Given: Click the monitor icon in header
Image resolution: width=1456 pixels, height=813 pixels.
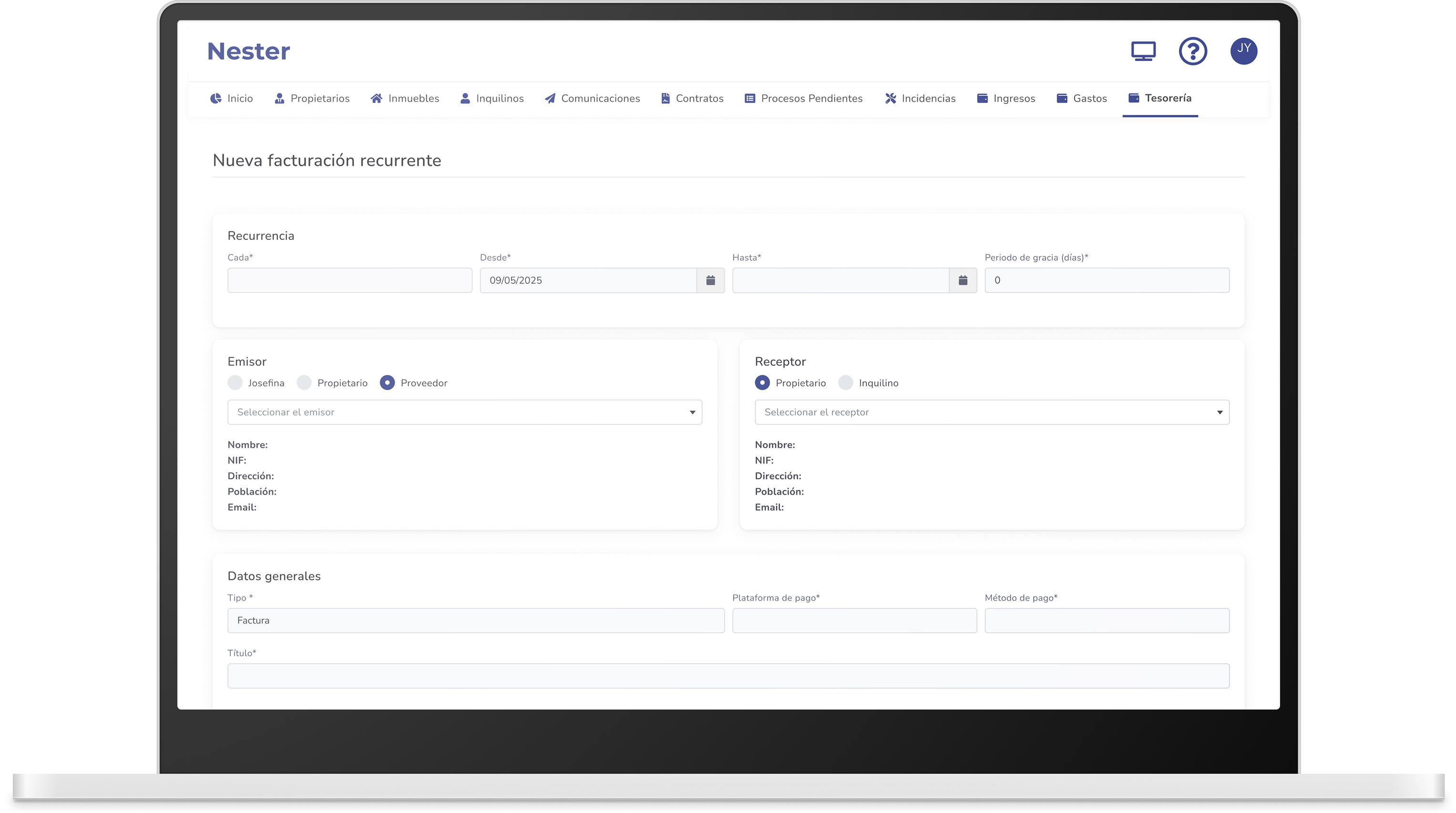Looking at the screenshot, I should (1143, 51).
